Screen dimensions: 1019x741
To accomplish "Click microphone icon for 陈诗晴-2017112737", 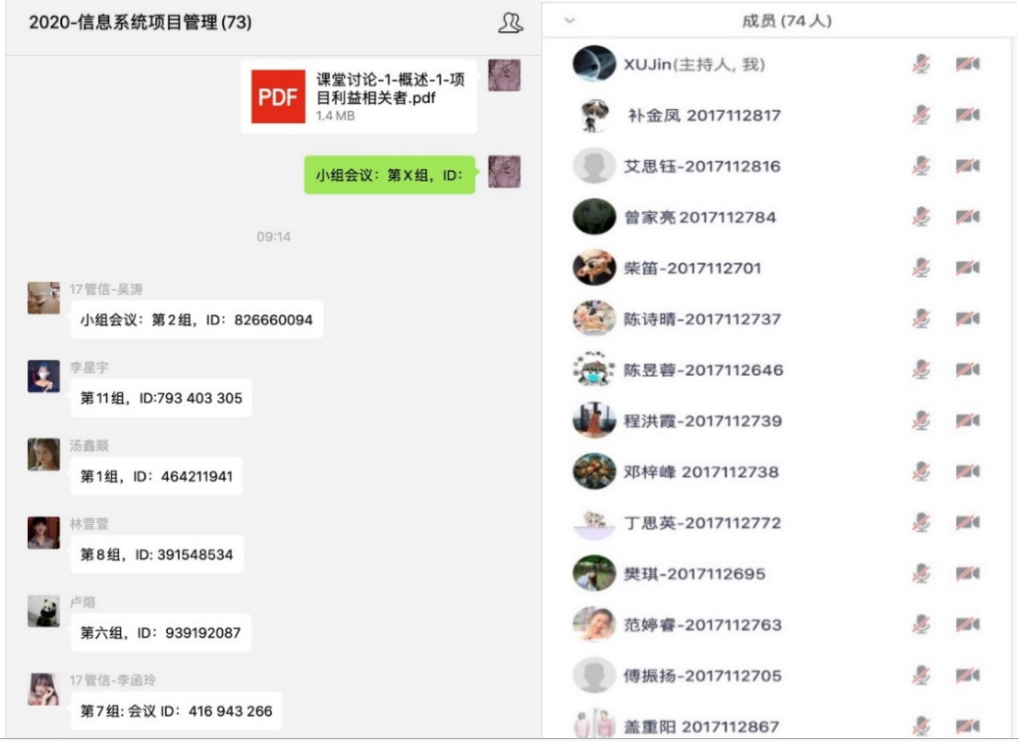I will 921,318.
